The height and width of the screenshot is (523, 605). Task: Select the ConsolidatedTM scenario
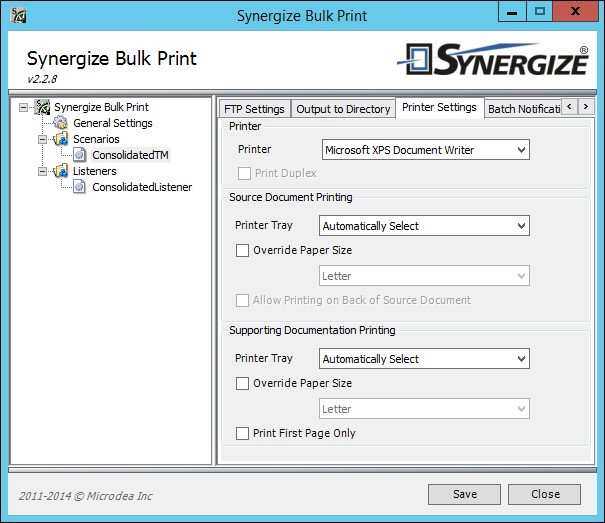tap(130, 155)
